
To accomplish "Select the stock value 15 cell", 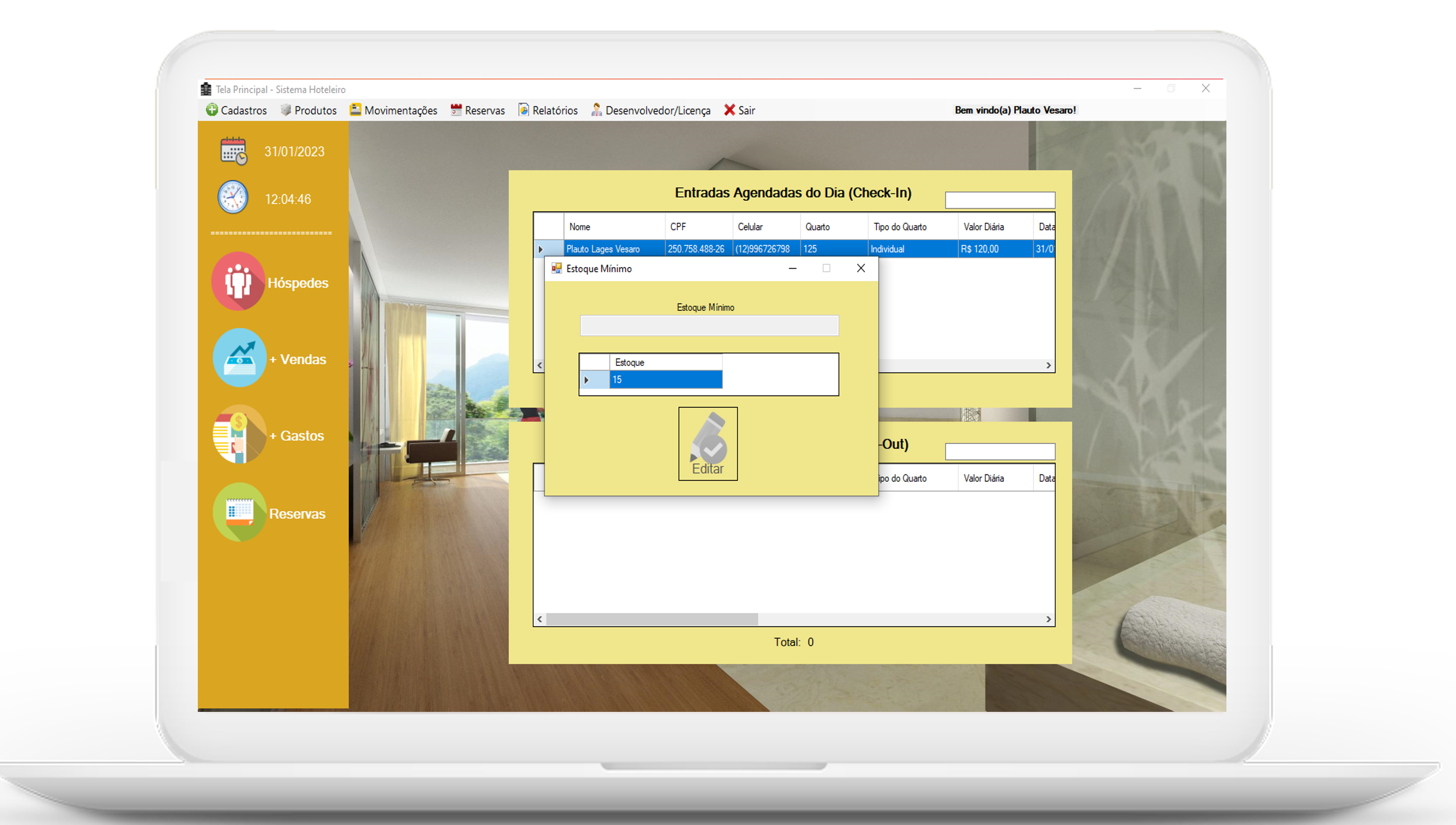I will point(665,379).
